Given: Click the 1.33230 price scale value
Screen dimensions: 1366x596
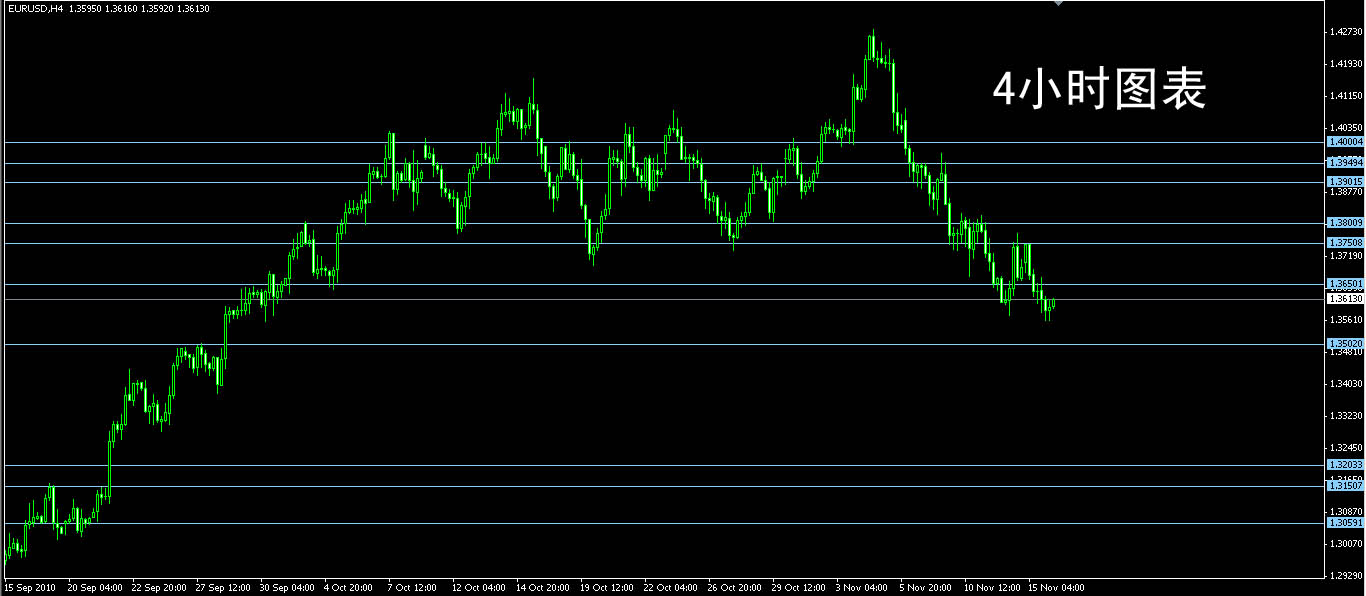Looking at the screenshot, I should click(x=1346, y=415).
